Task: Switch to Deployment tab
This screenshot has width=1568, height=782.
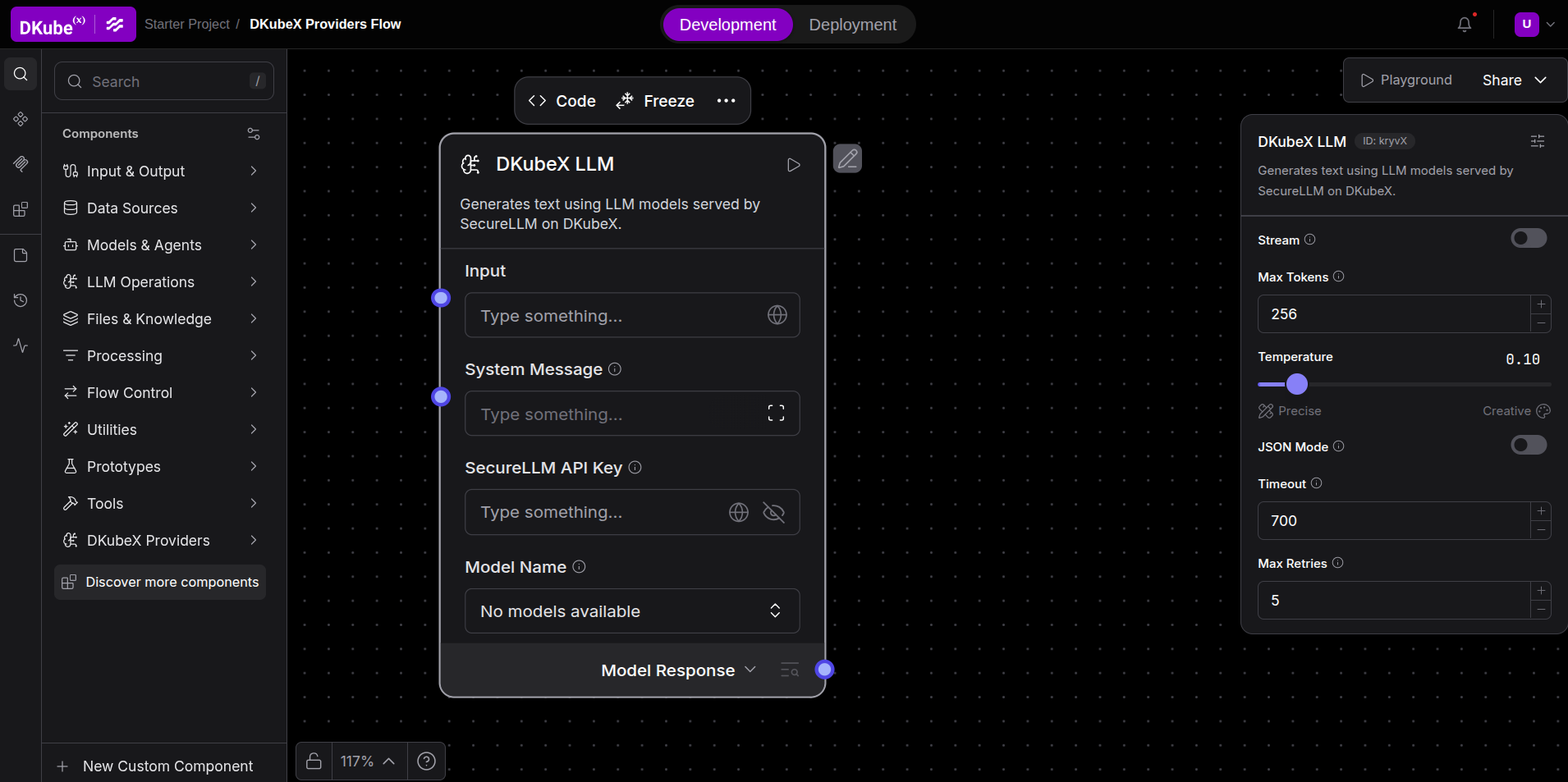Action: click(x=853, y=25)
